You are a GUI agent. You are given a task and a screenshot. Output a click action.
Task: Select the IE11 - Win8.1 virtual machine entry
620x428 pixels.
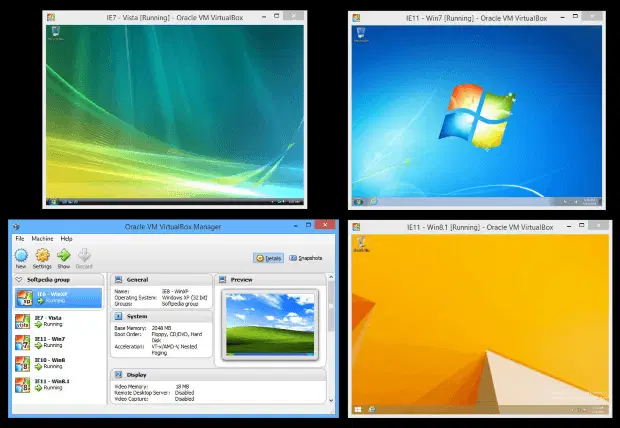tap(59, 385)
